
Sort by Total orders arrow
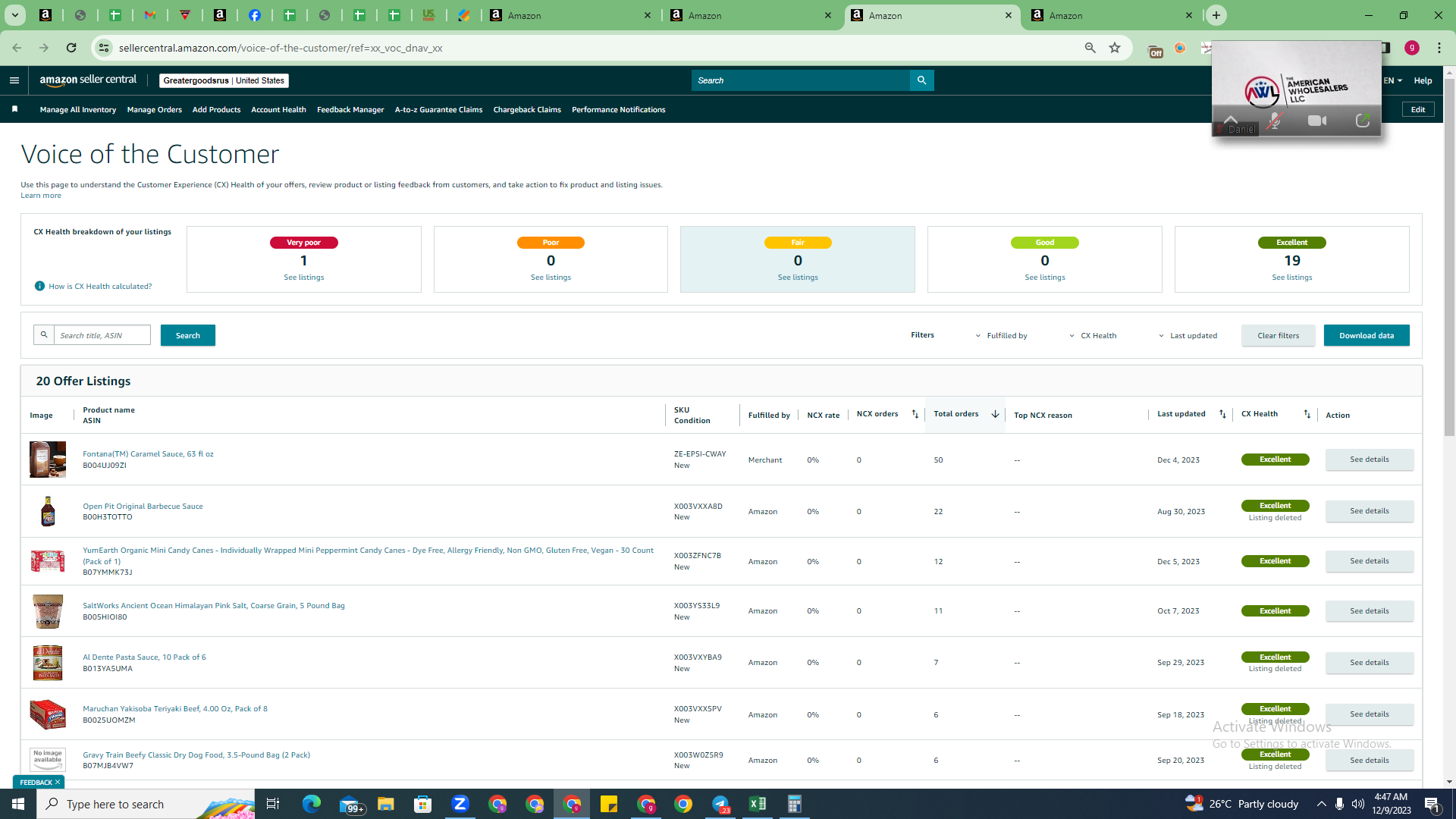click(x=995, y=414)
